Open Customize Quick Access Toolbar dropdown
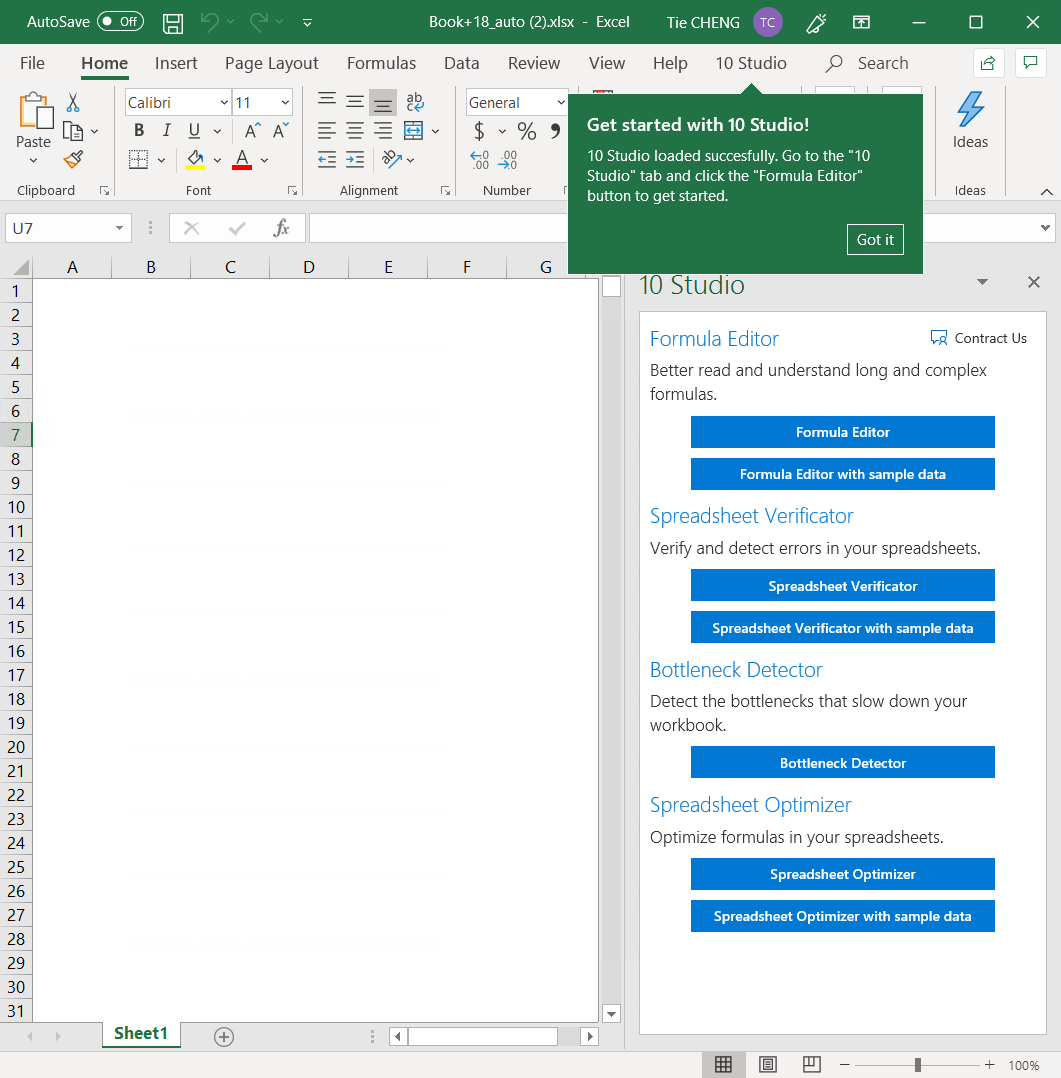Image resolution: width=1061 pixels, height=1078 pixels. (x=307, y=23)
